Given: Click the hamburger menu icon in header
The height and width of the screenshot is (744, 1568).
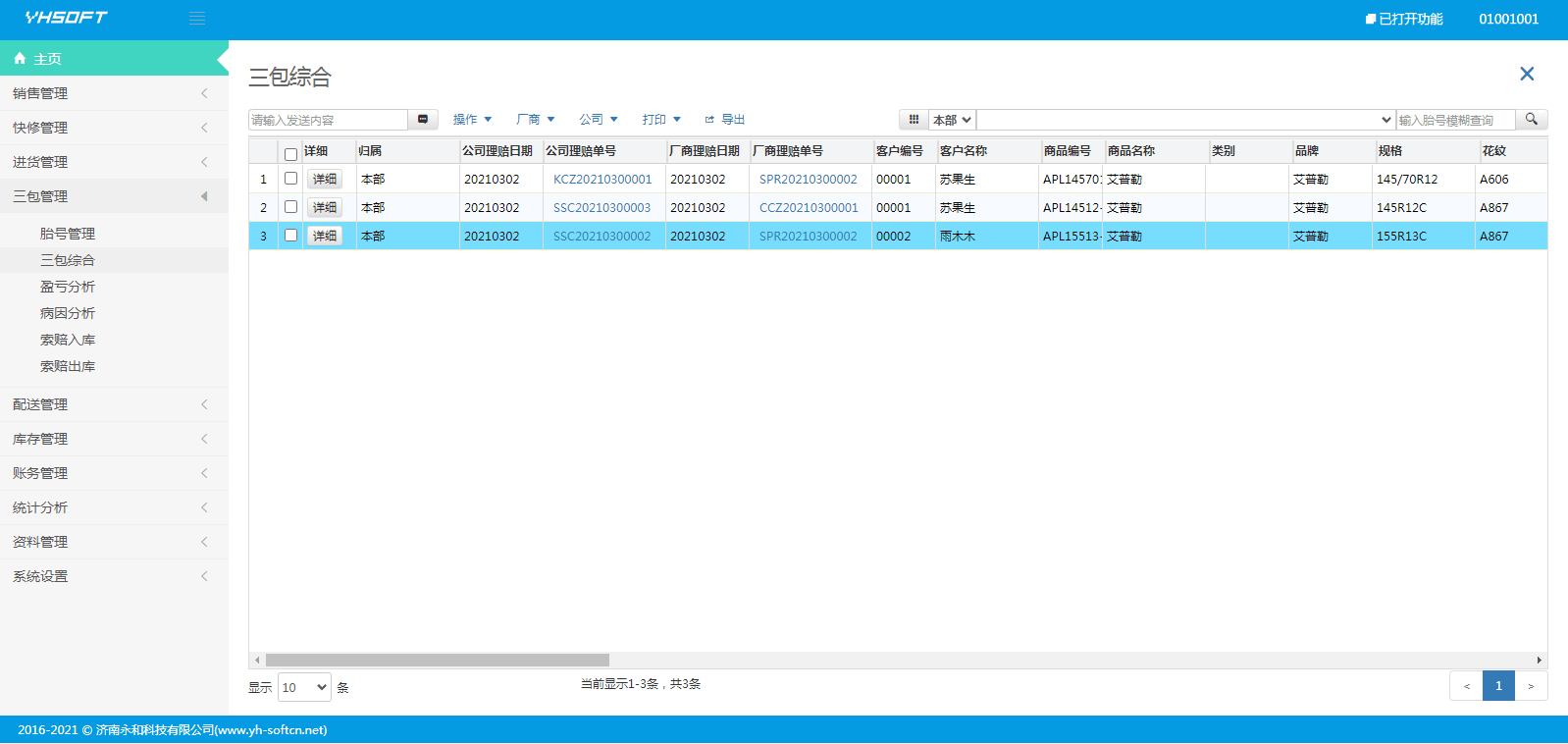Looking at the screenshot, I should point(197,19).
